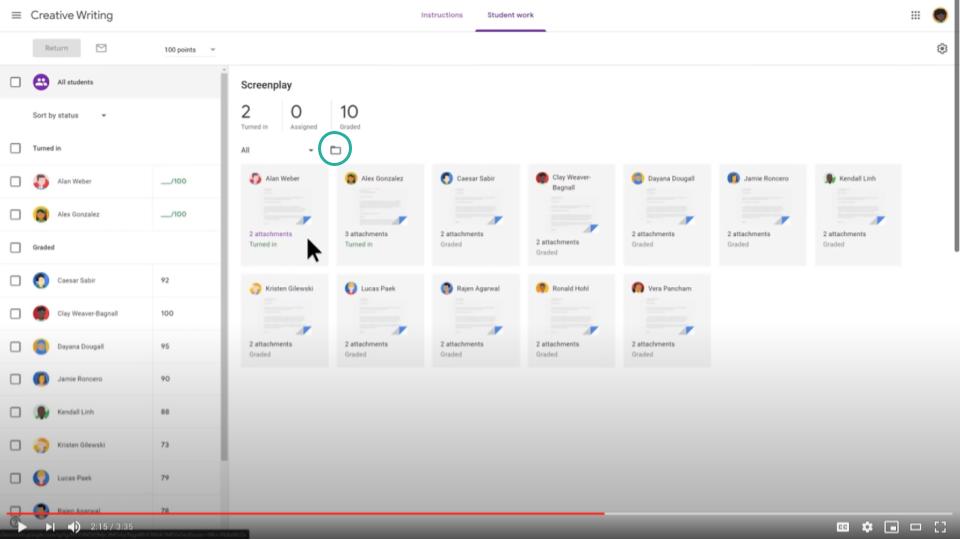Toggle closed captions on video
Image resolution: width=960 pixels, height=540 pixels.
[843, 527]
